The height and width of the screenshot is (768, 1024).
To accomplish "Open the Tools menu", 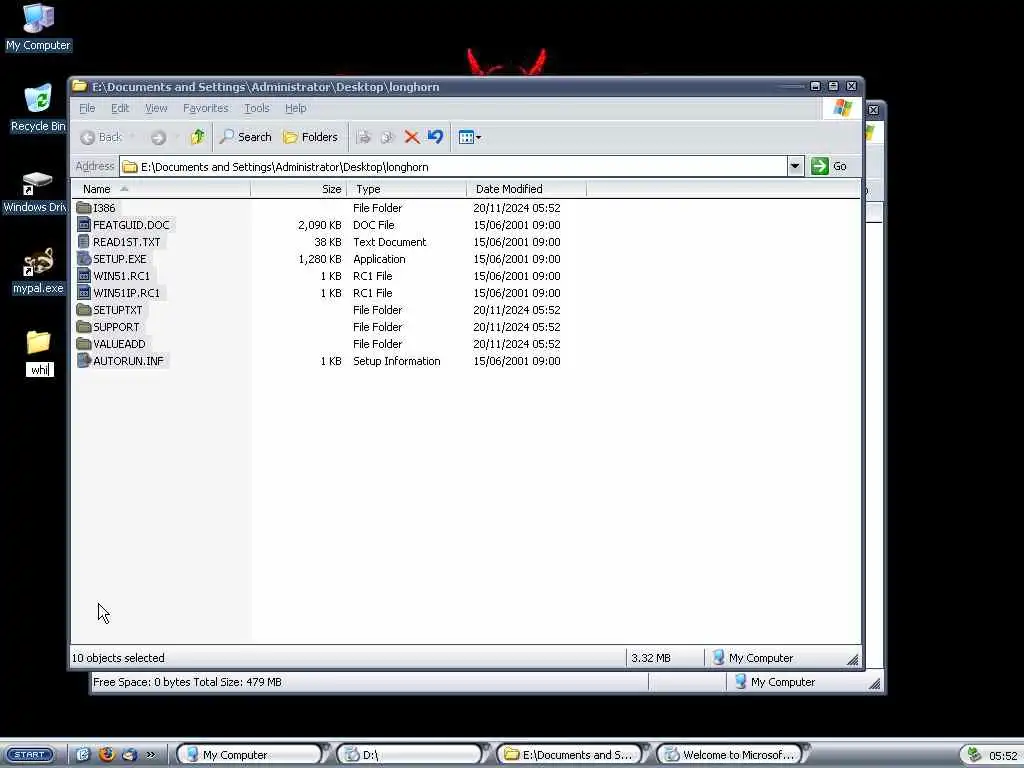I will pos(257,108).
